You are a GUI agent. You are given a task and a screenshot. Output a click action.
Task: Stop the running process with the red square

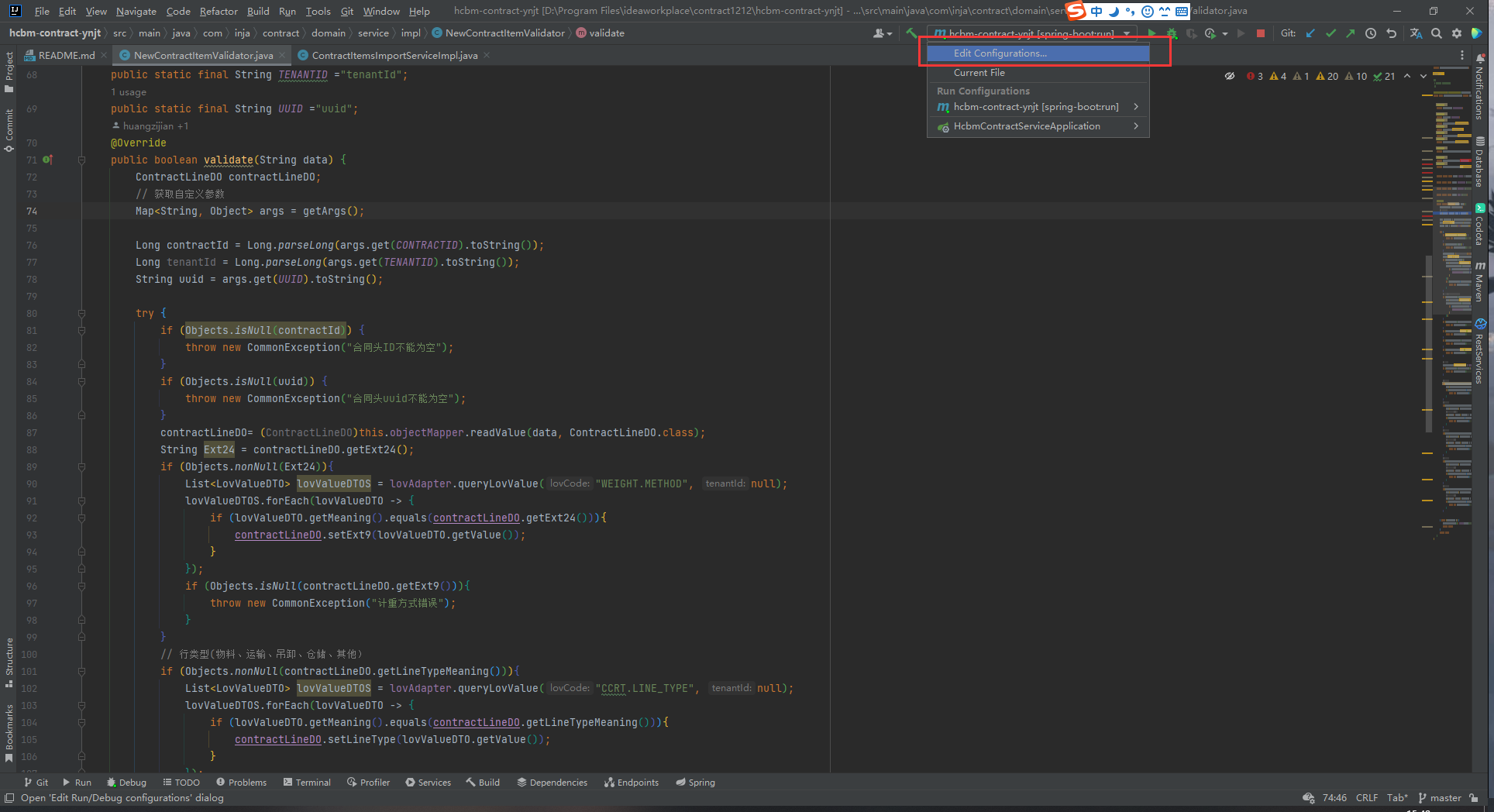(1261, 33)
